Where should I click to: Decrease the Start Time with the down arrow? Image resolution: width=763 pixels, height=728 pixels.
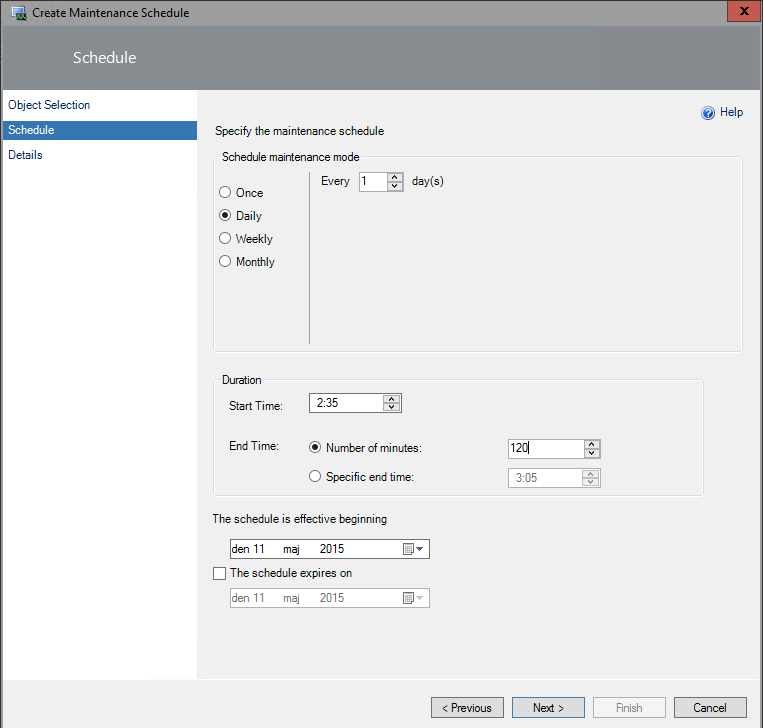click(x=392, y=407)
